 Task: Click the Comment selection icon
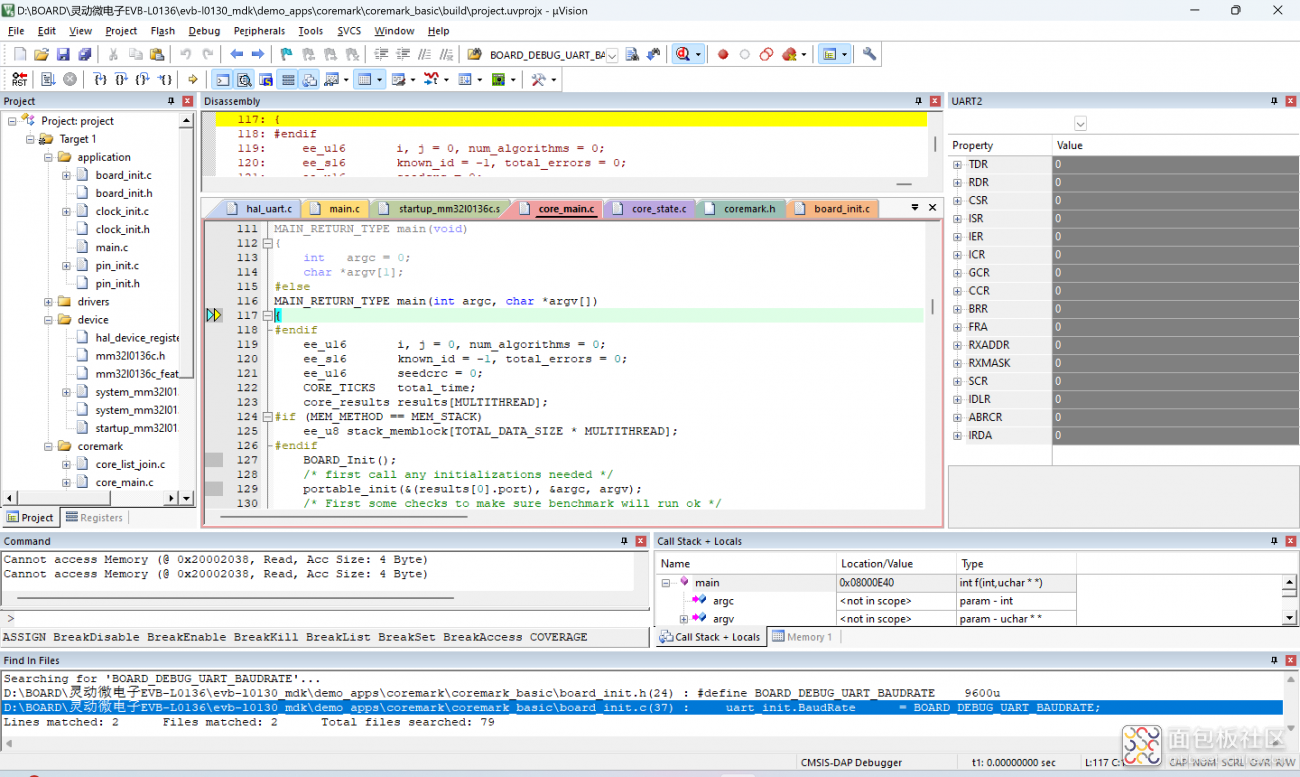point(424,54)
